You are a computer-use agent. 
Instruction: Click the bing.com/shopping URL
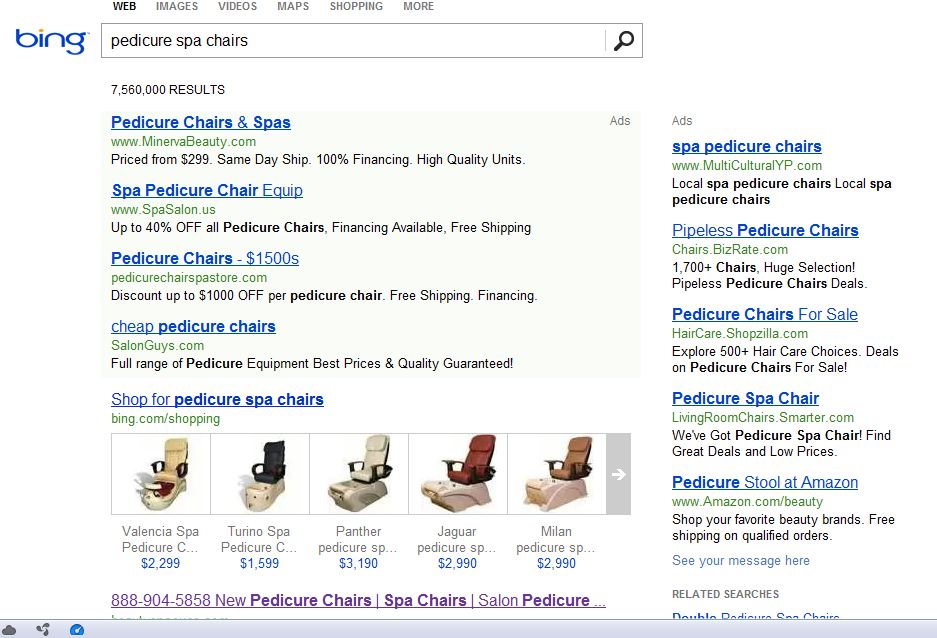166,419
